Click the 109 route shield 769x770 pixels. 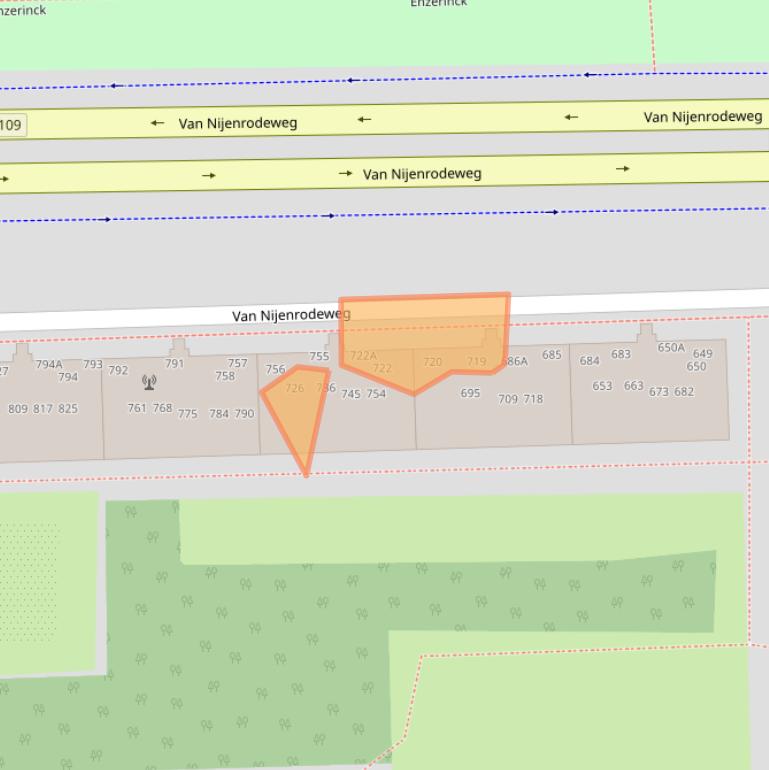[x=11, y=125]
